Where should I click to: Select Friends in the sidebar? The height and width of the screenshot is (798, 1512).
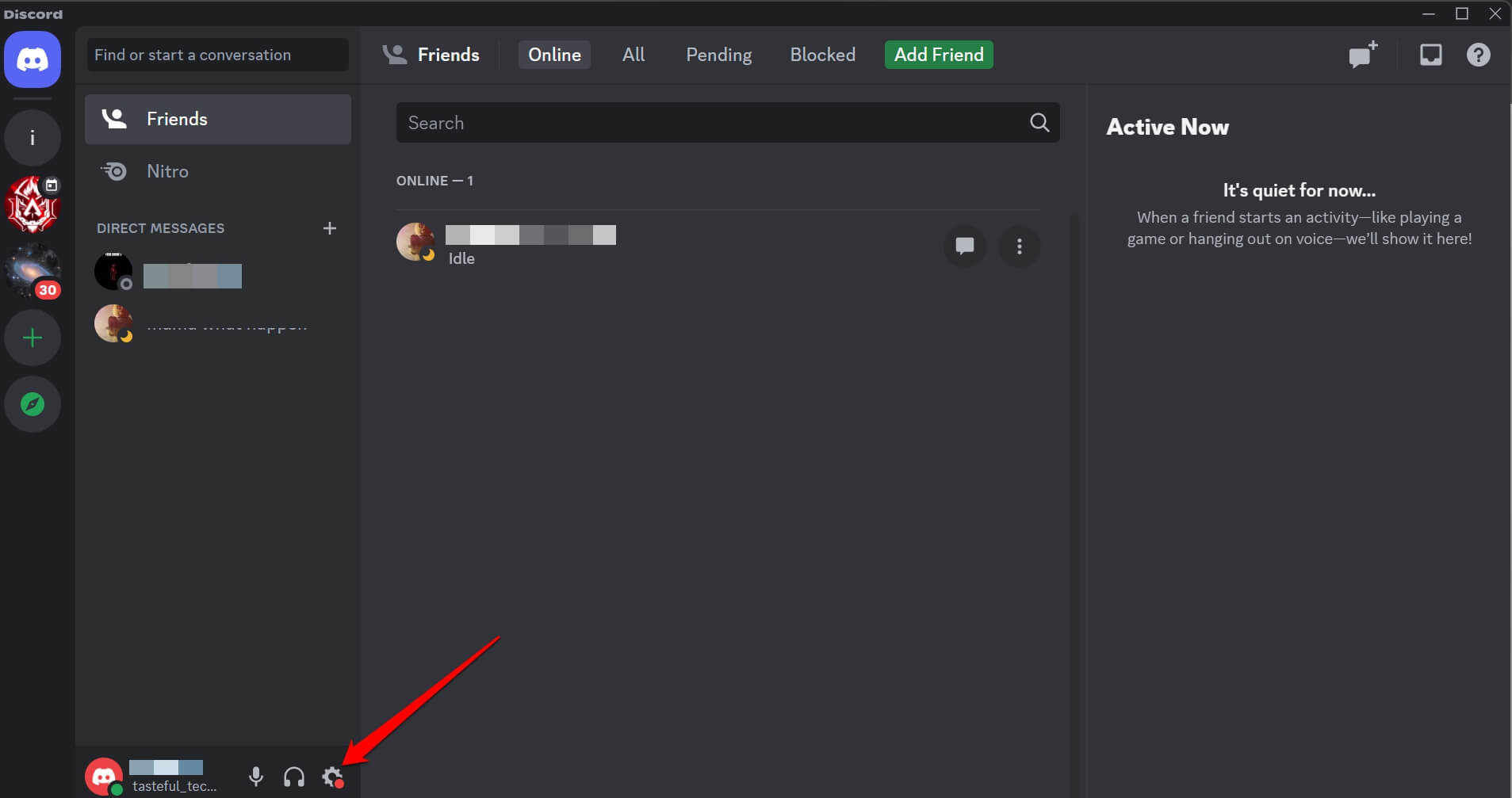point(218,119)
